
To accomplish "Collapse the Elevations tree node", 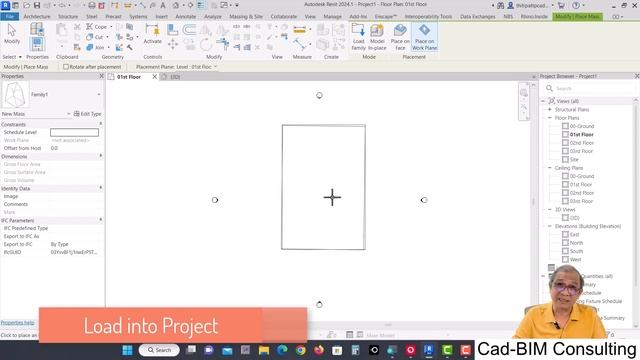I will (x=550, y=226).
